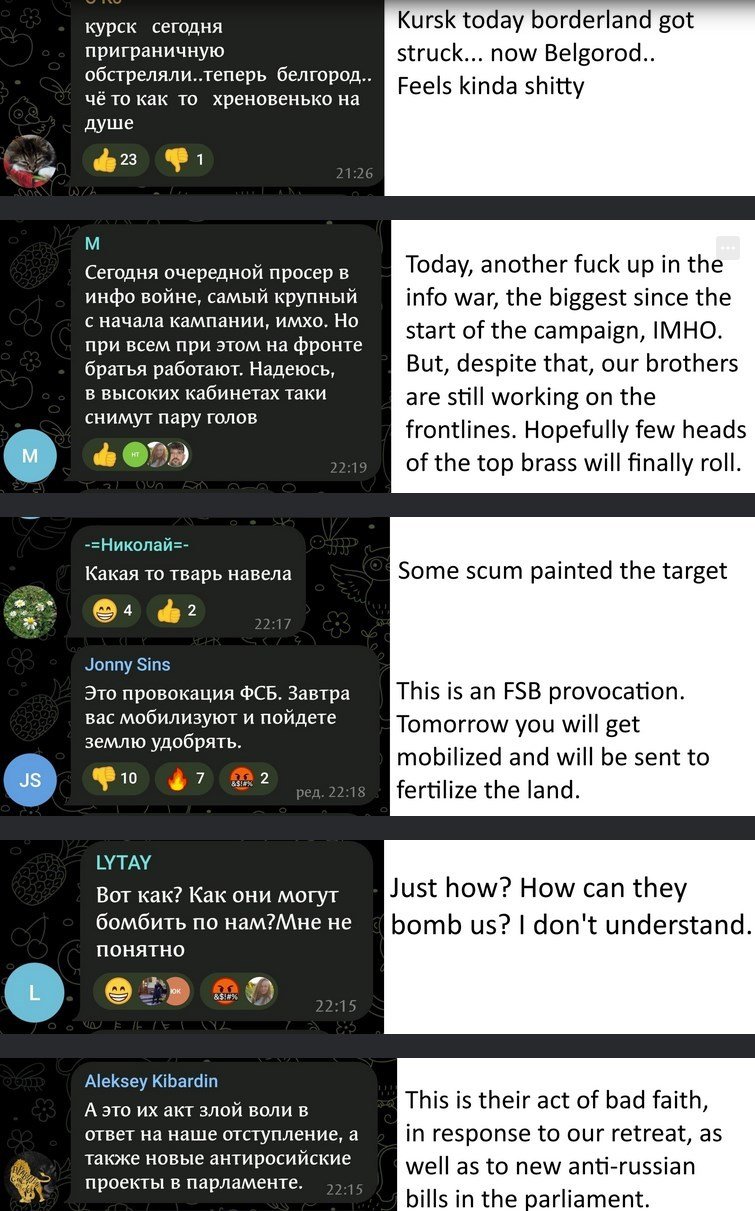Open Aleksey Kibardin profile name
The image size is (755, 1211).
151,1081
